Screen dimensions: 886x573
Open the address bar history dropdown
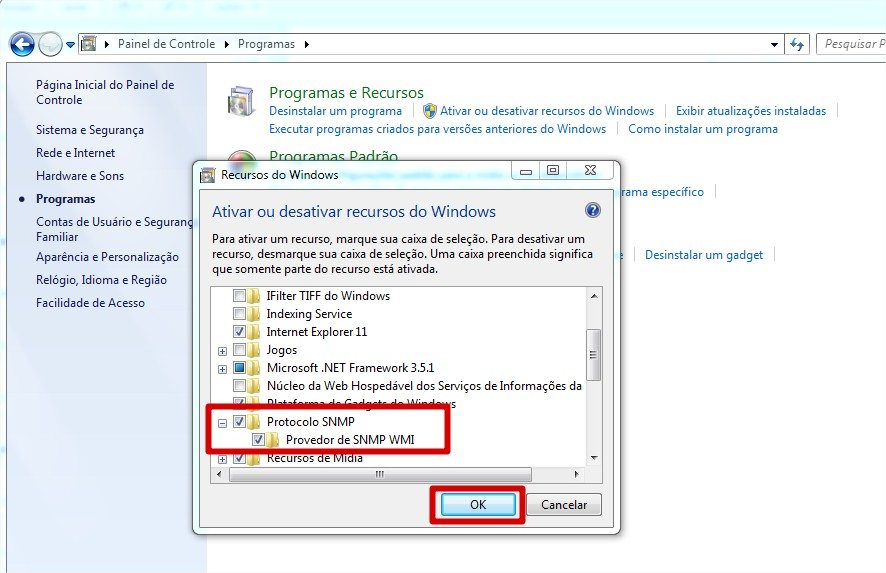coord(775,44)
